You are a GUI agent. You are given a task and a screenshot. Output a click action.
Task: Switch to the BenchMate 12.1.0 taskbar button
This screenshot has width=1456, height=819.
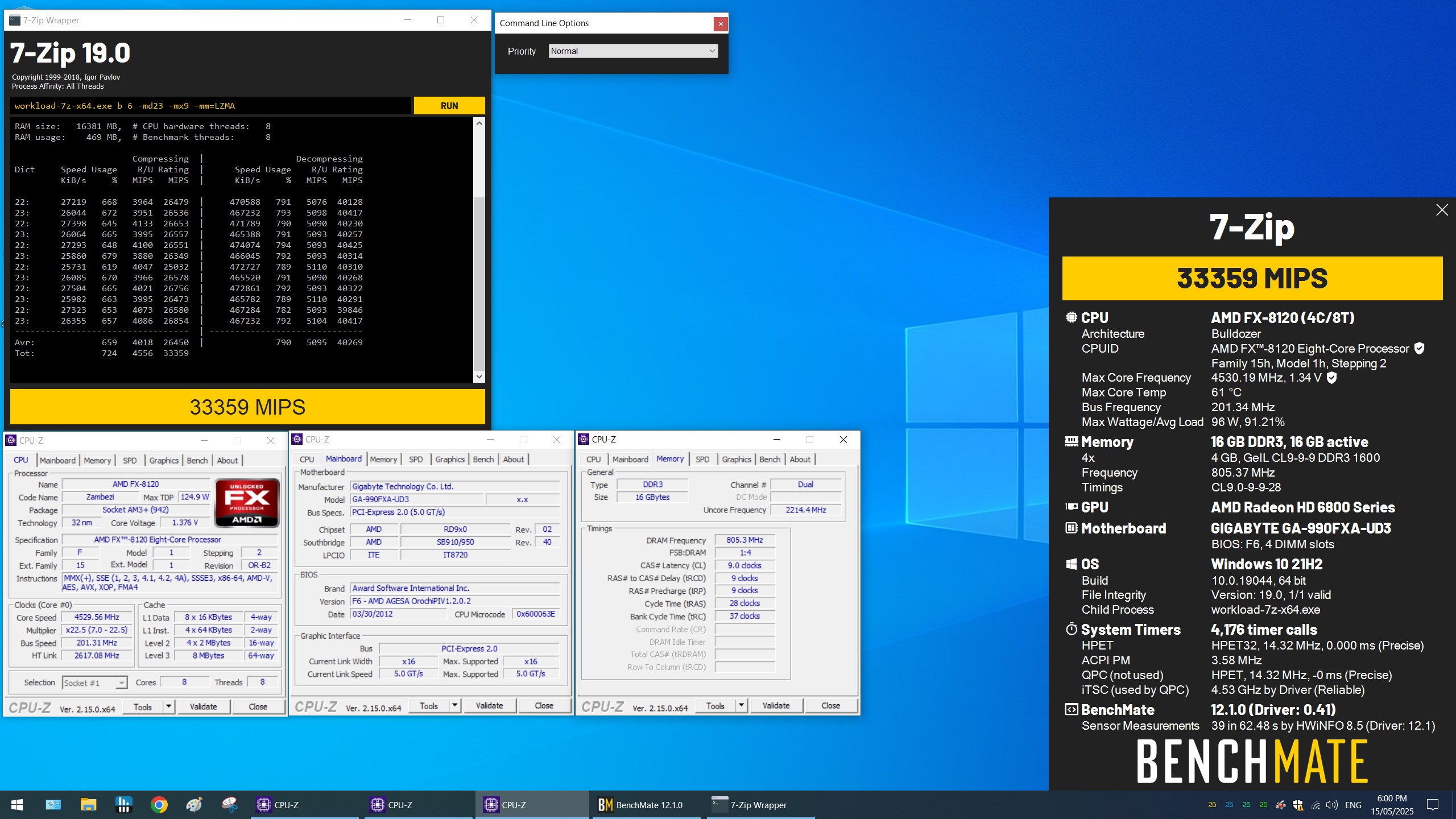click(647, 805)
